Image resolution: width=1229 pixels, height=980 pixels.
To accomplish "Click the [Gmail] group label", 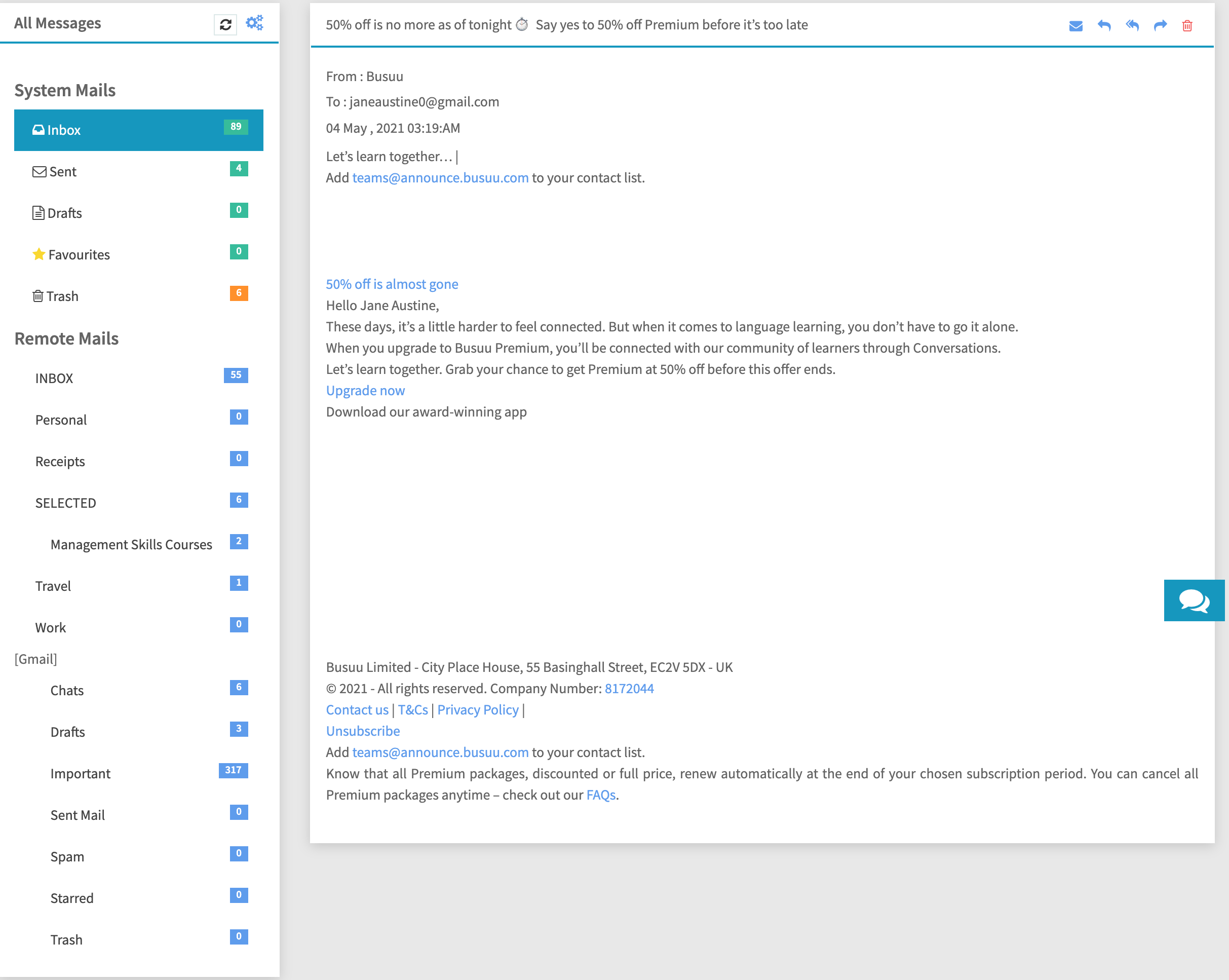I will (x=36, y=660).
